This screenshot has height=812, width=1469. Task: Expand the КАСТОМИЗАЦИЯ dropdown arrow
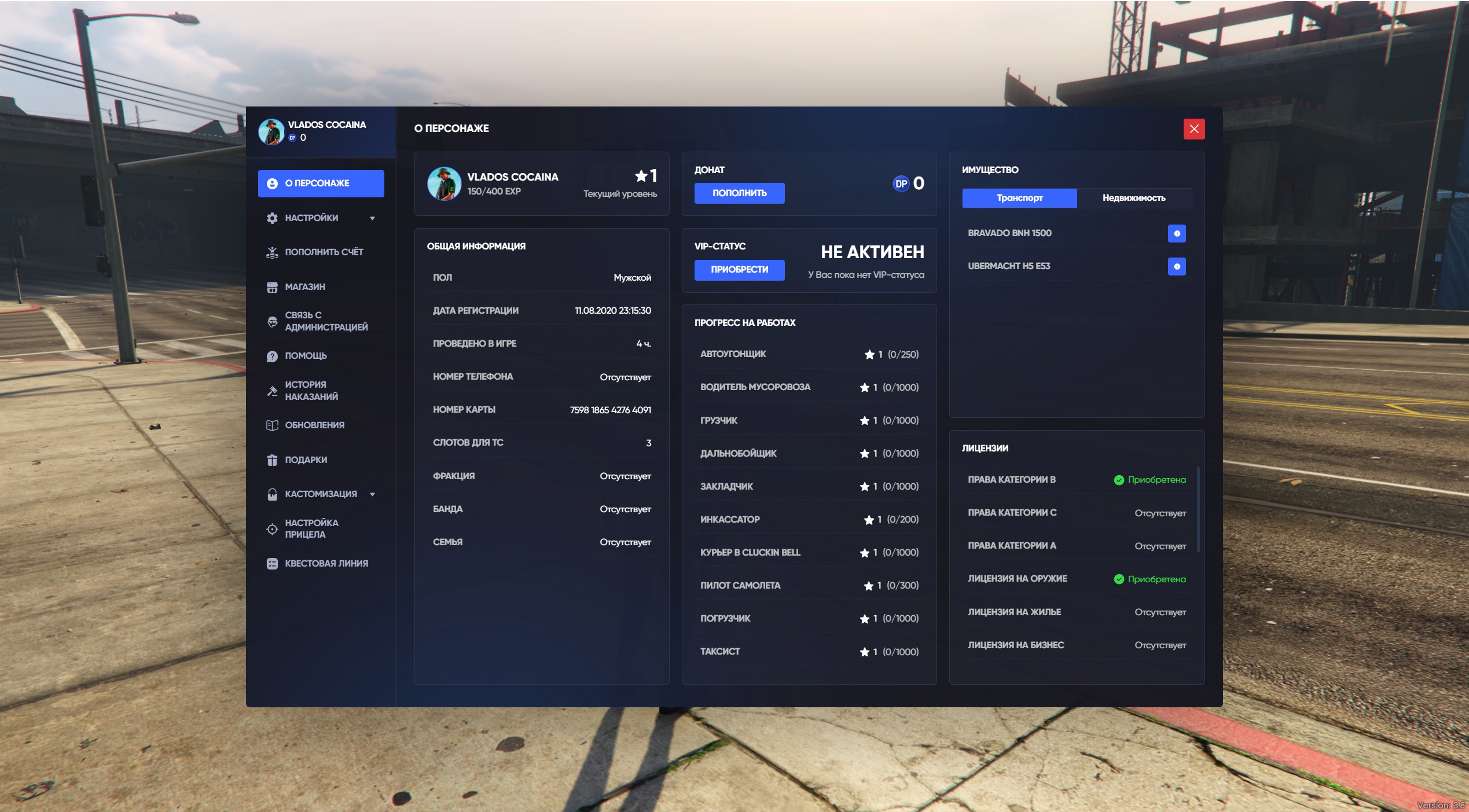point(372,494)
